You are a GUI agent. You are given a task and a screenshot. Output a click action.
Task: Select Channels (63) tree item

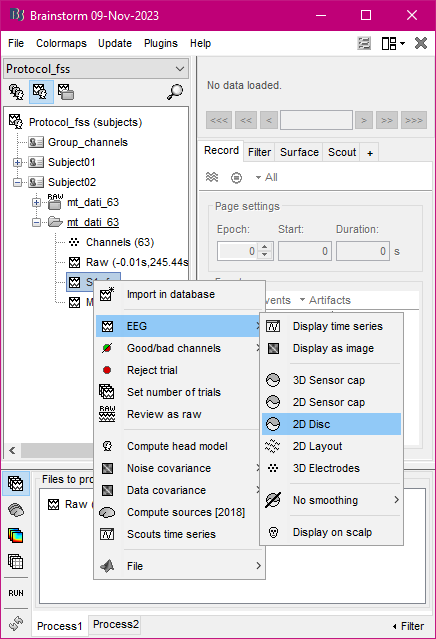[120, 242]
